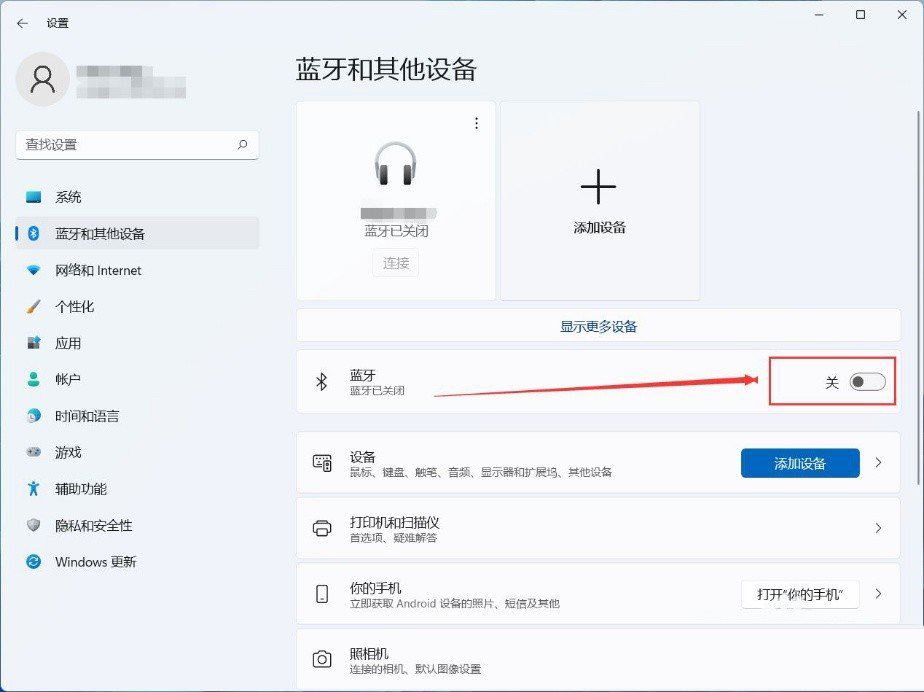Click the 添加设备 label in the device card
The height and width of the screenshot is (692, 924).
point(599,228)
